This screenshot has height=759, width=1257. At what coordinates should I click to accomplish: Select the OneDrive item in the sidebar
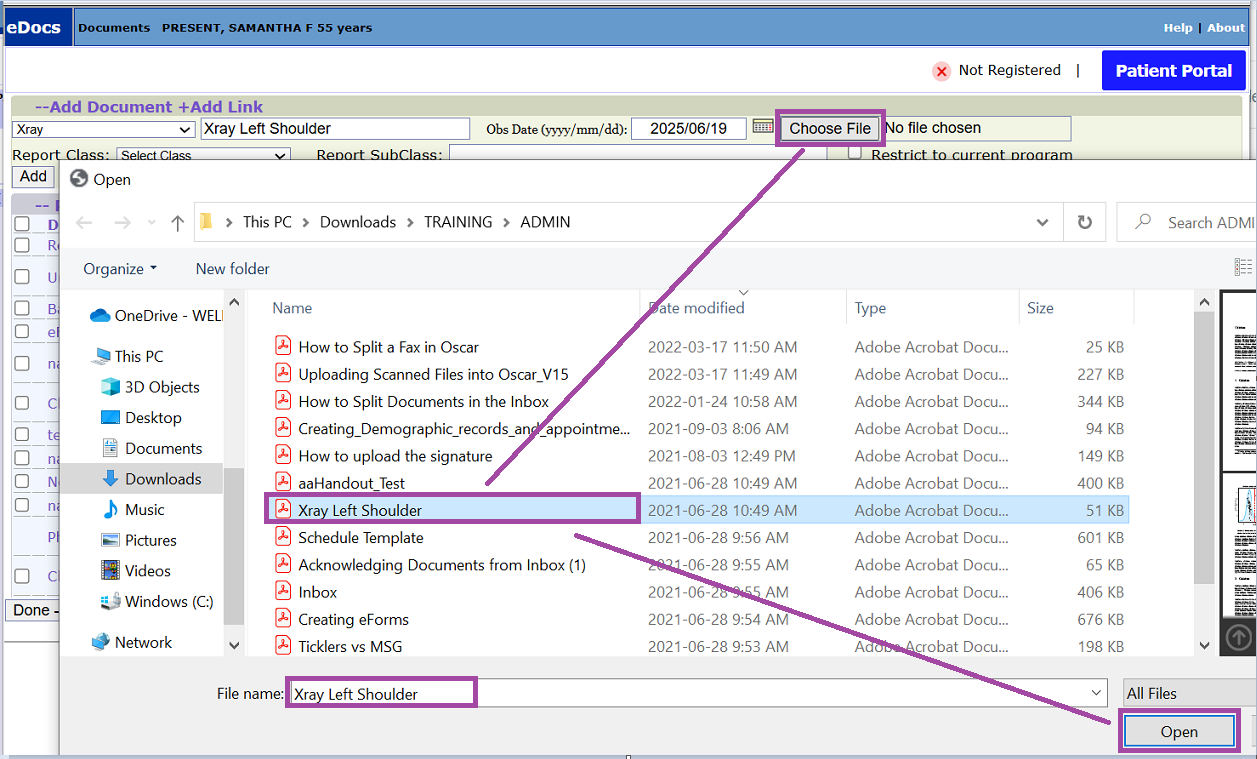(x=155, y=315)
